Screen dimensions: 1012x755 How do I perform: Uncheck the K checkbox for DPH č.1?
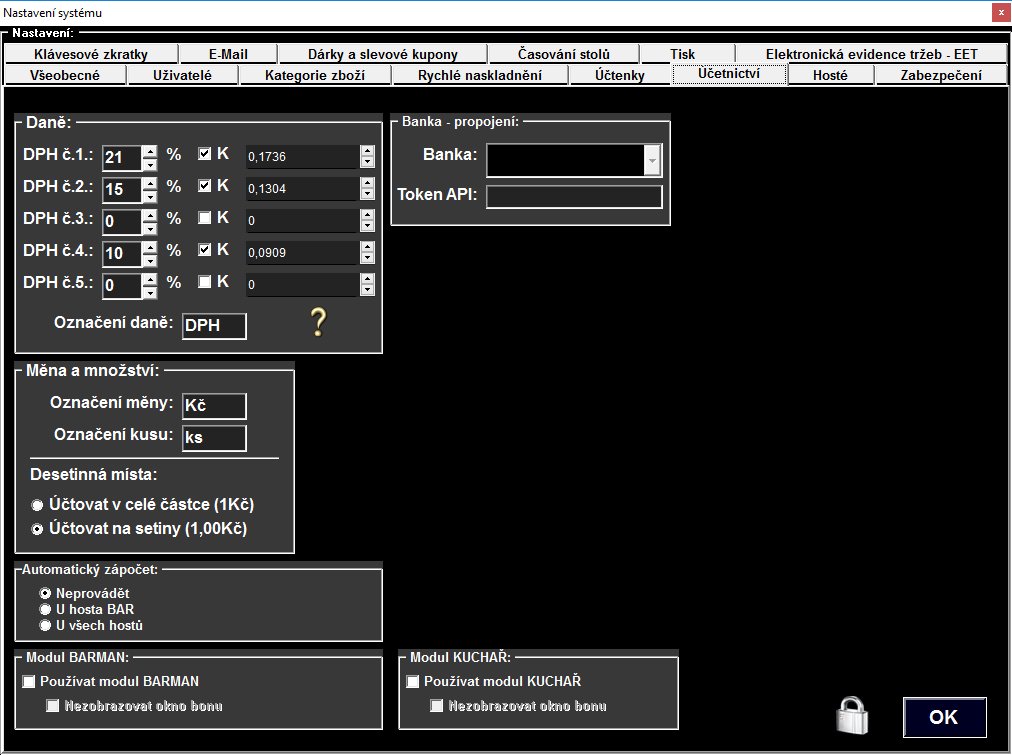point(205,154)
